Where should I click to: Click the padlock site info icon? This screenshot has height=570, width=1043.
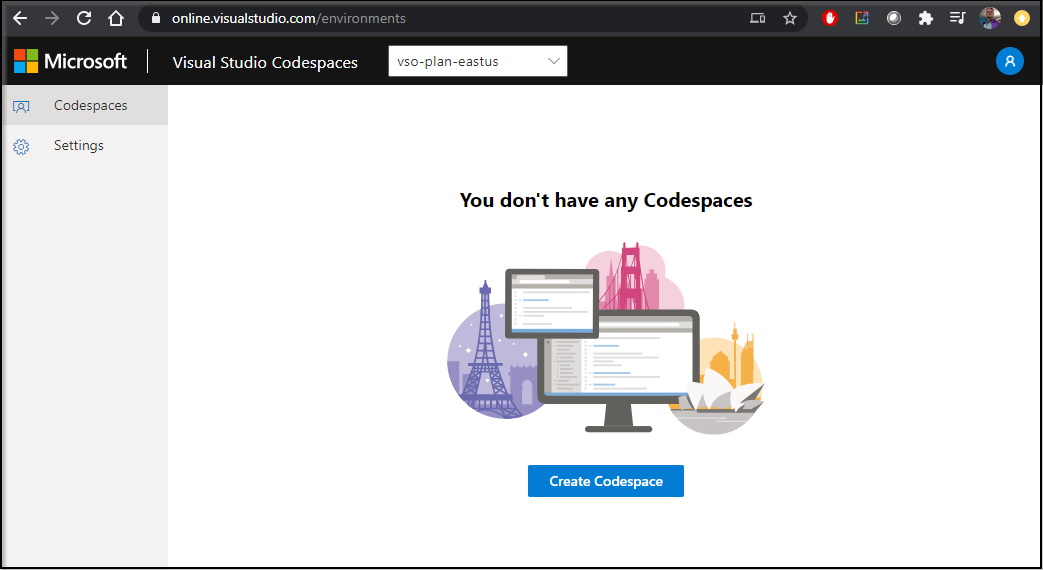tap(156, 18)
